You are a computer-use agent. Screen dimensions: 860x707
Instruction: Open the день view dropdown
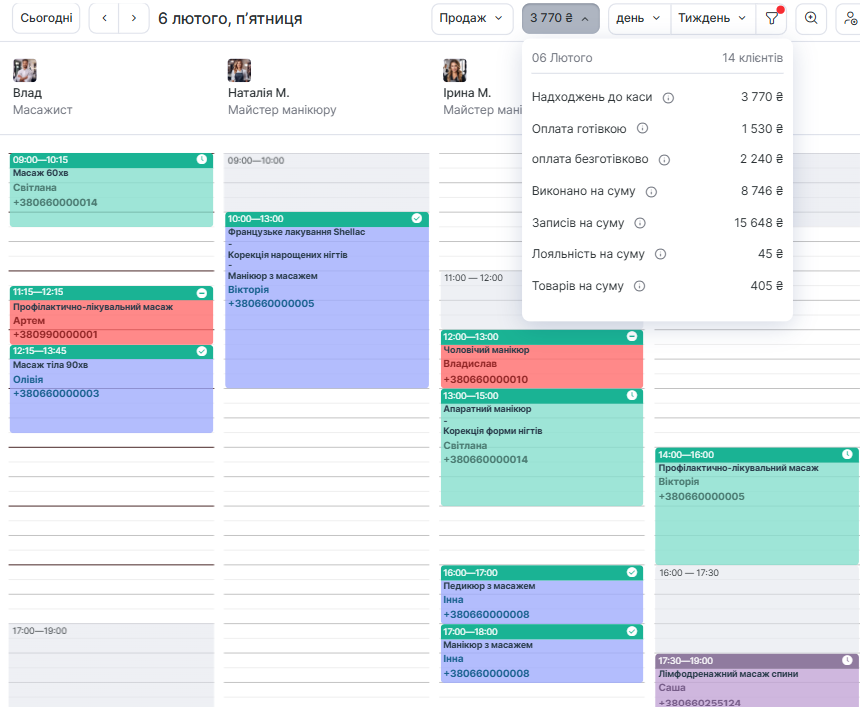638,18
